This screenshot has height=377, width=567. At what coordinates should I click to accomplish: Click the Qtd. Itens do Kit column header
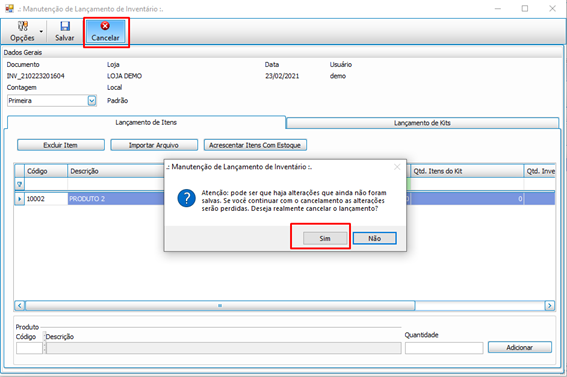467,171
